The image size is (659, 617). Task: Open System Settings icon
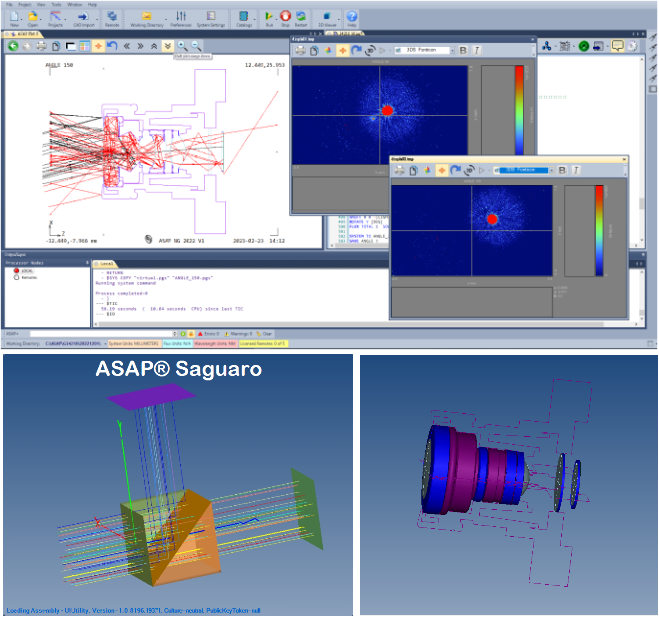tap(211, 16)
